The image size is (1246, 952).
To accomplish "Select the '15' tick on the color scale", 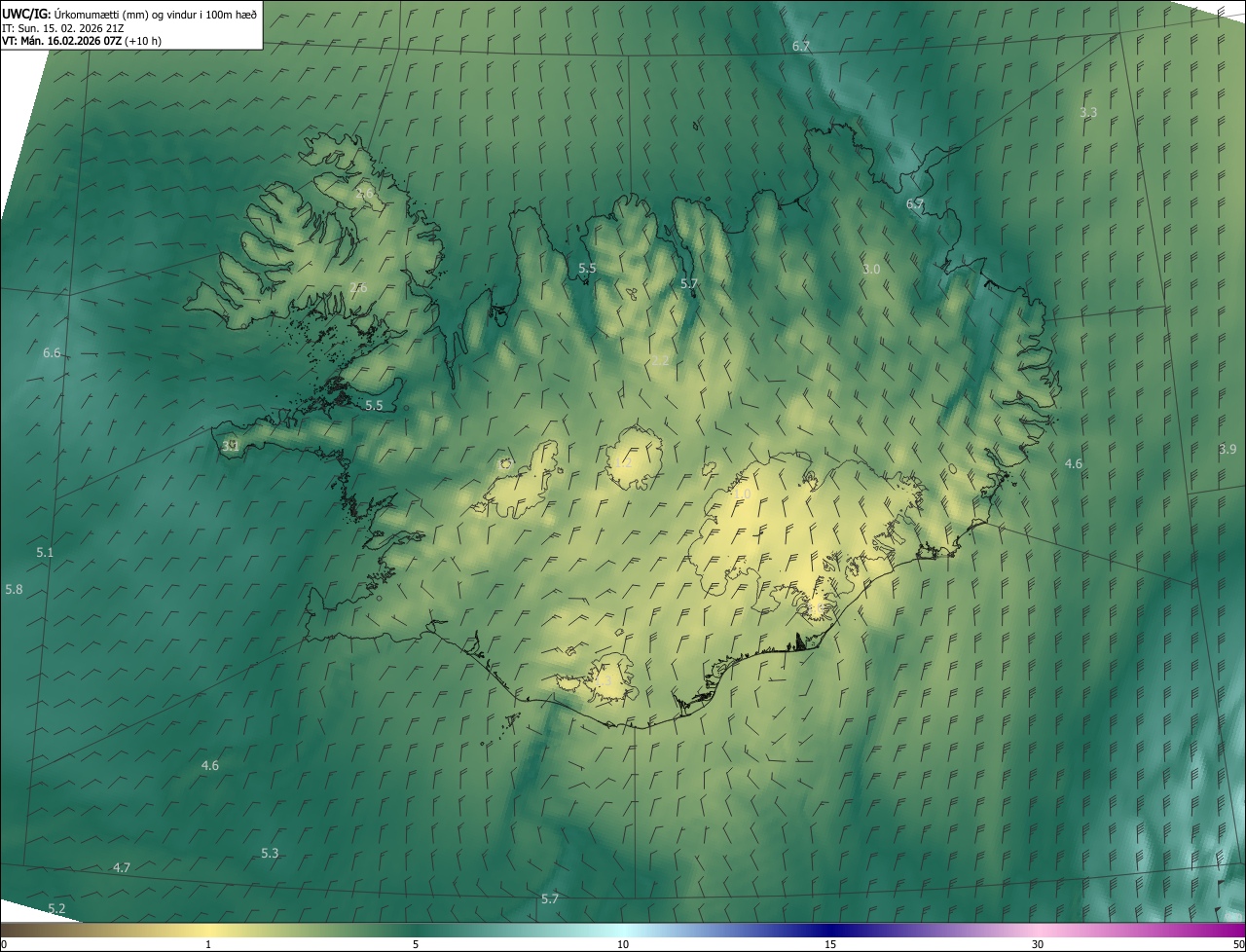I will coord(830,945).
